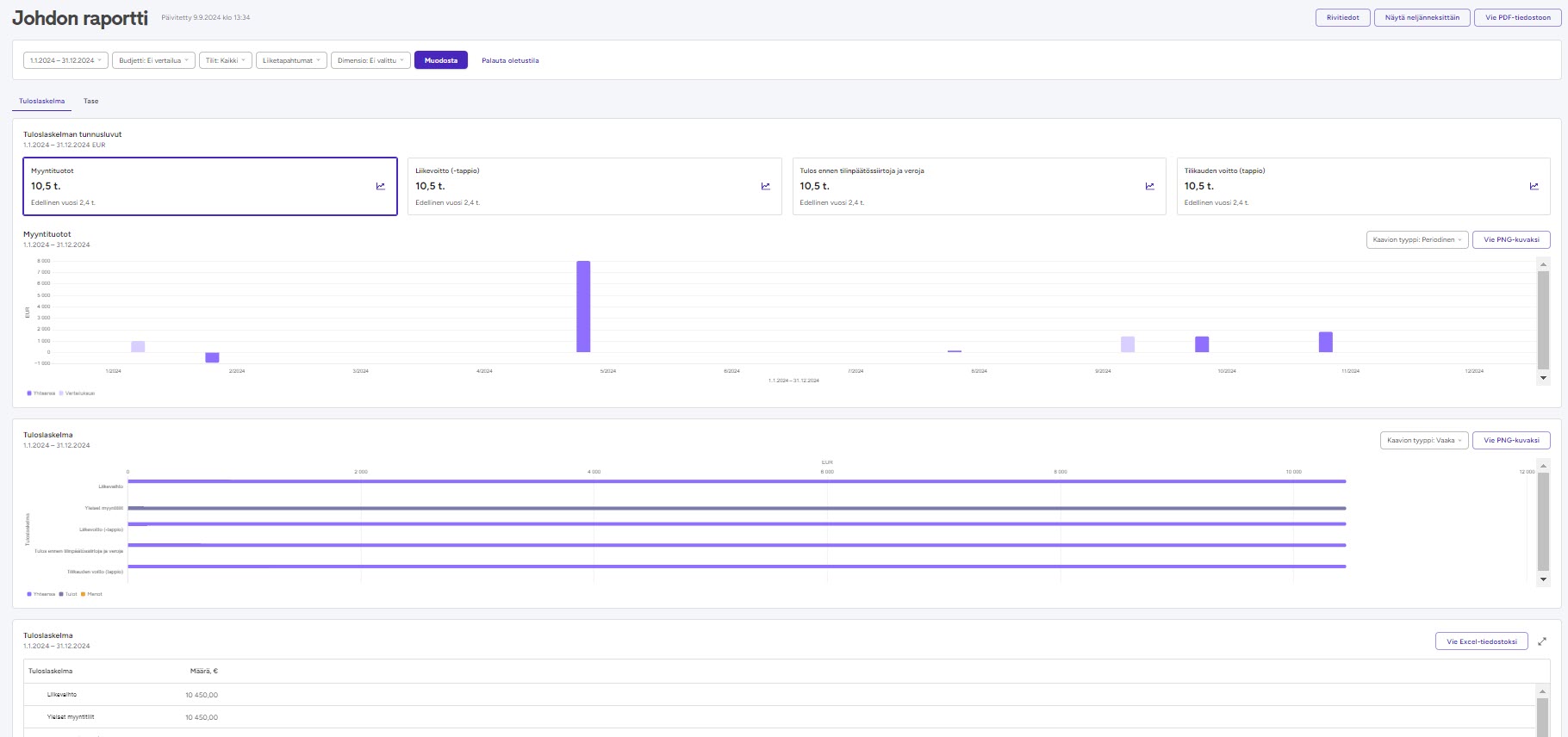Image resolution: width=1568 pixels, height=737 pixels.
Task: Select the Liikevoitto (-tappio) key figure card
Action: tap(594, 186)
